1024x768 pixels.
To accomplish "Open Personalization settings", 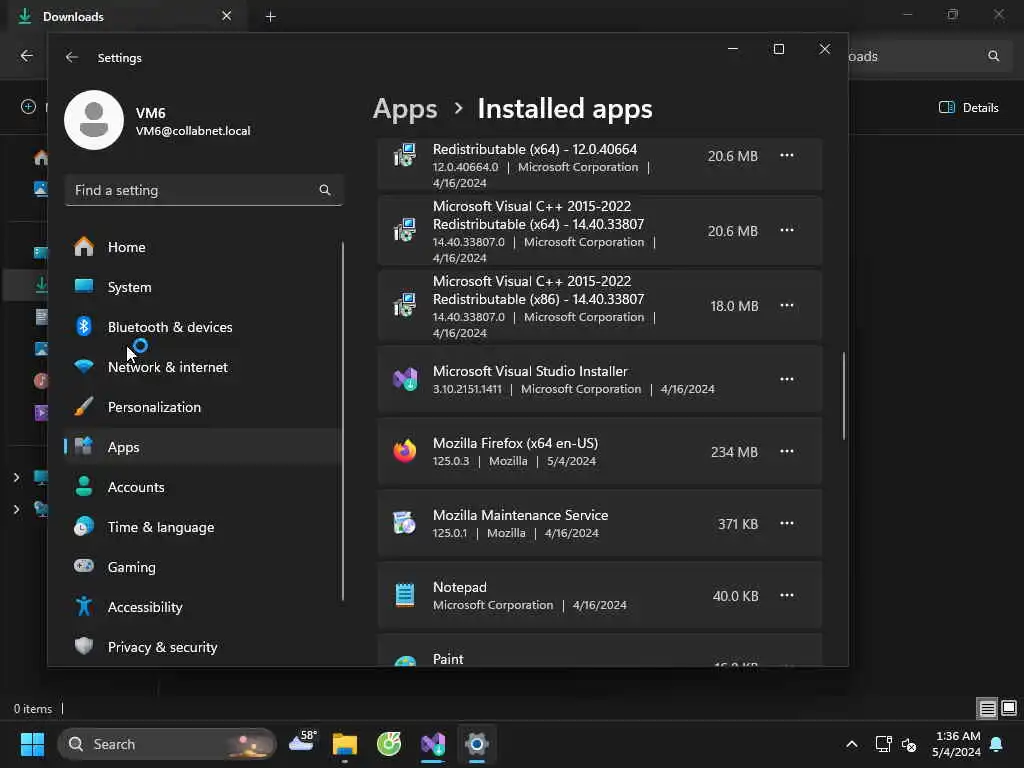I will coord(203,407).
